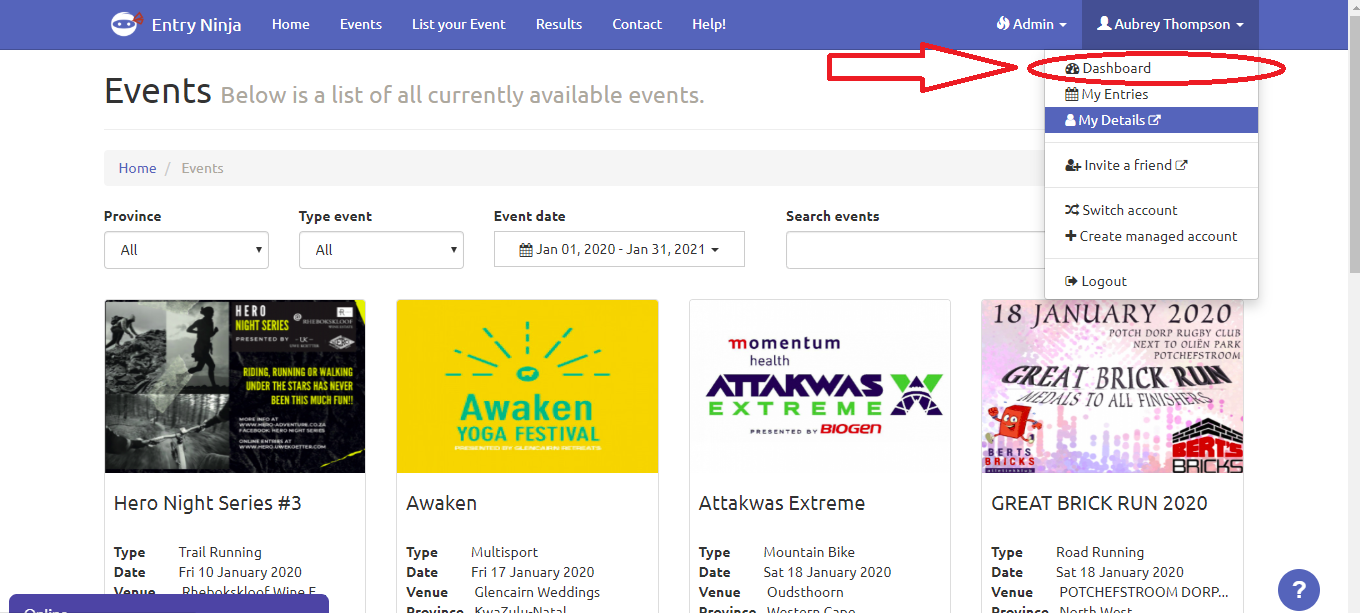Click the sign-out icon beside Logout

tap(1072, 282)
